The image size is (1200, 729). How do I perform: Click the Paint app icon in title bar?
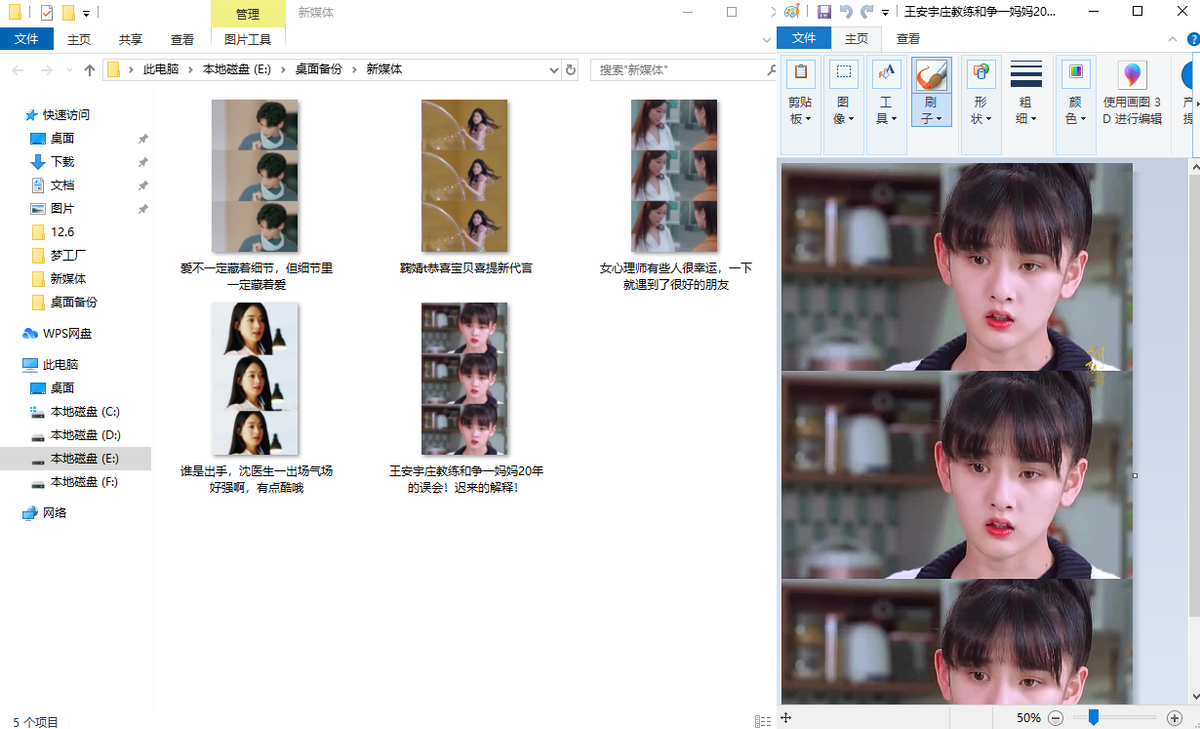[x=792, y=12]
